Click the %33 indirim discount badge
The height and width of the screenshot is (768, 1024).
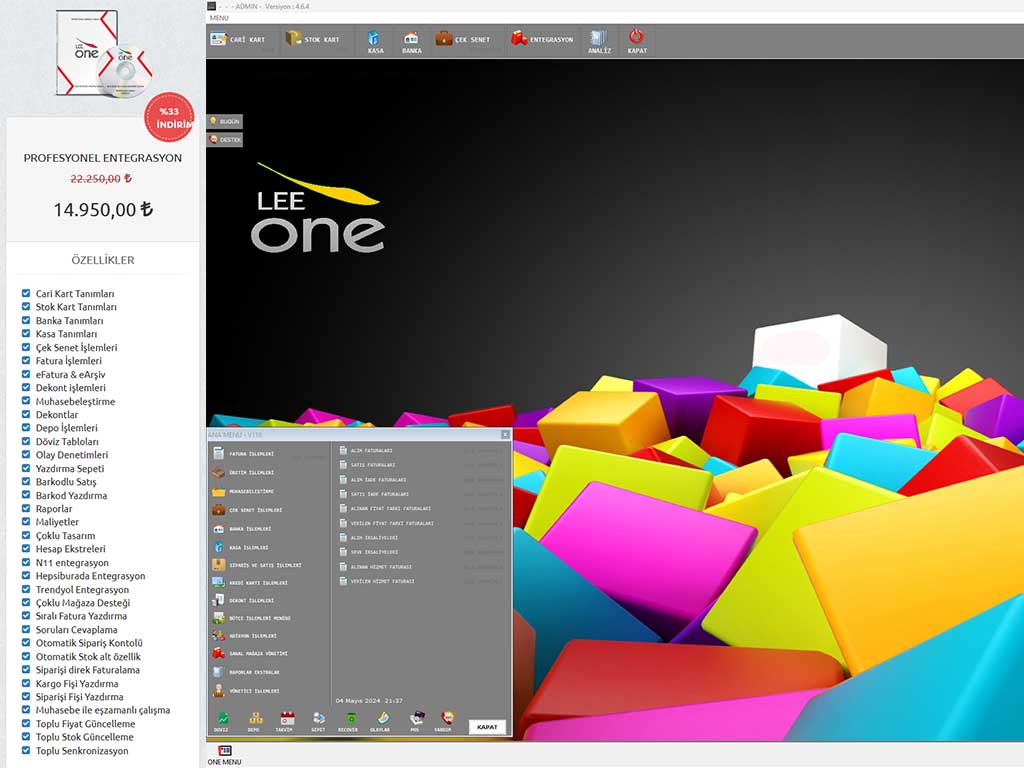click(x=169, y=117)
